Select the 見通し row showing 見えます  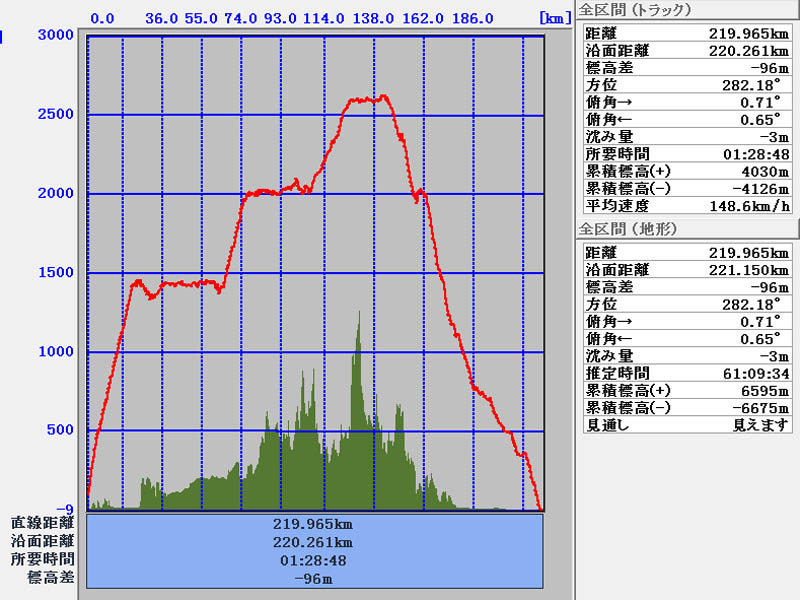coord(686,425)
